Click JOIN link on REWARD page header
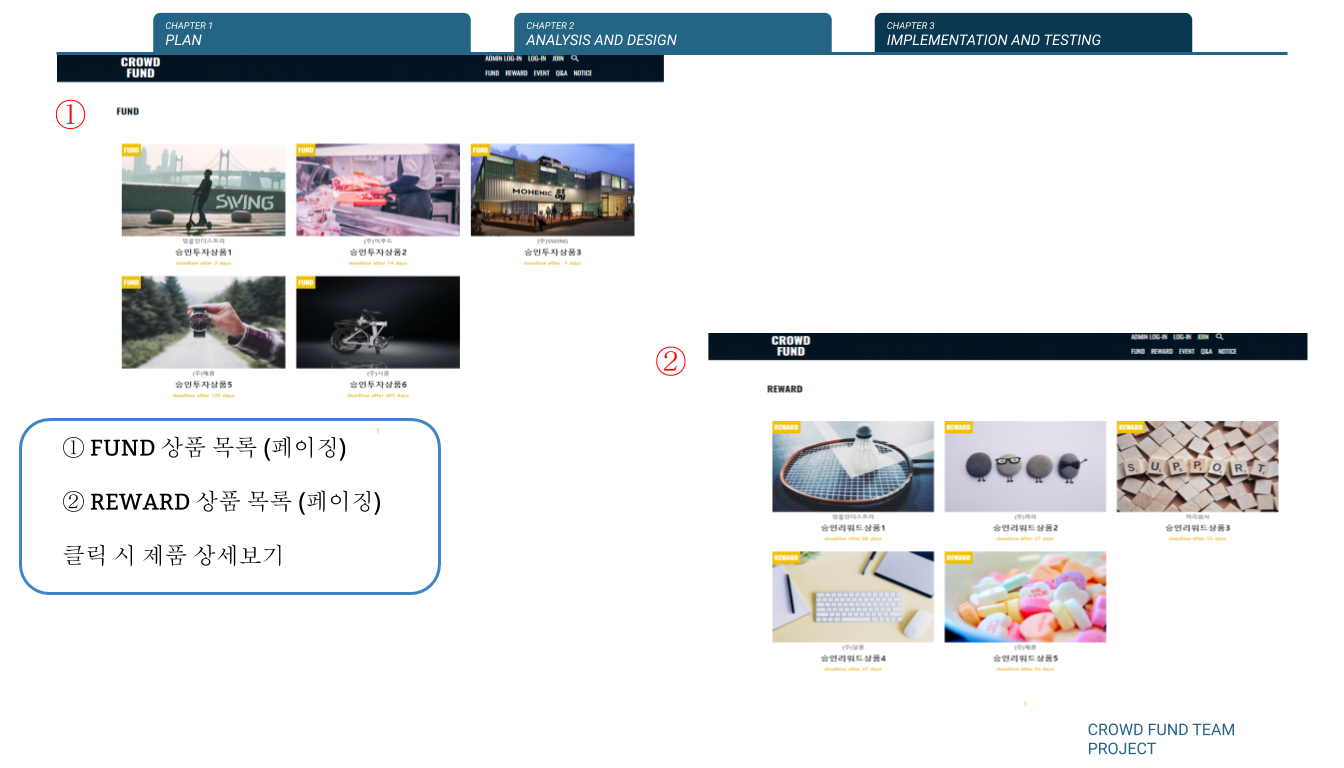 tap(1203, 337)
